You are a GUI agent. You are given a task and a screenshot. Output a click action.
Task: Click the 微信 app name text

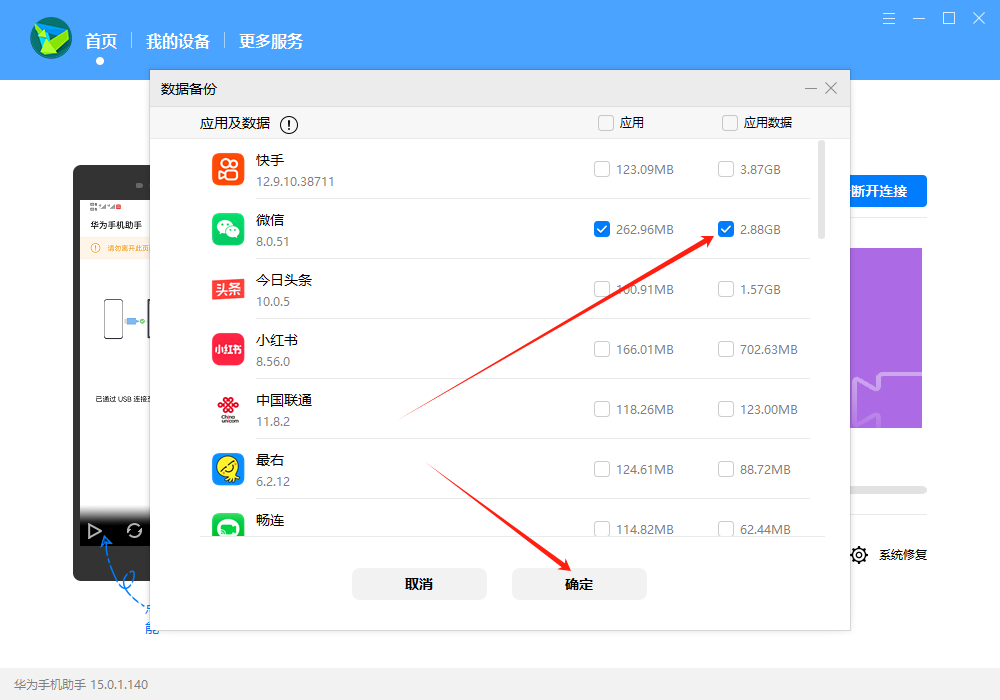270,220
